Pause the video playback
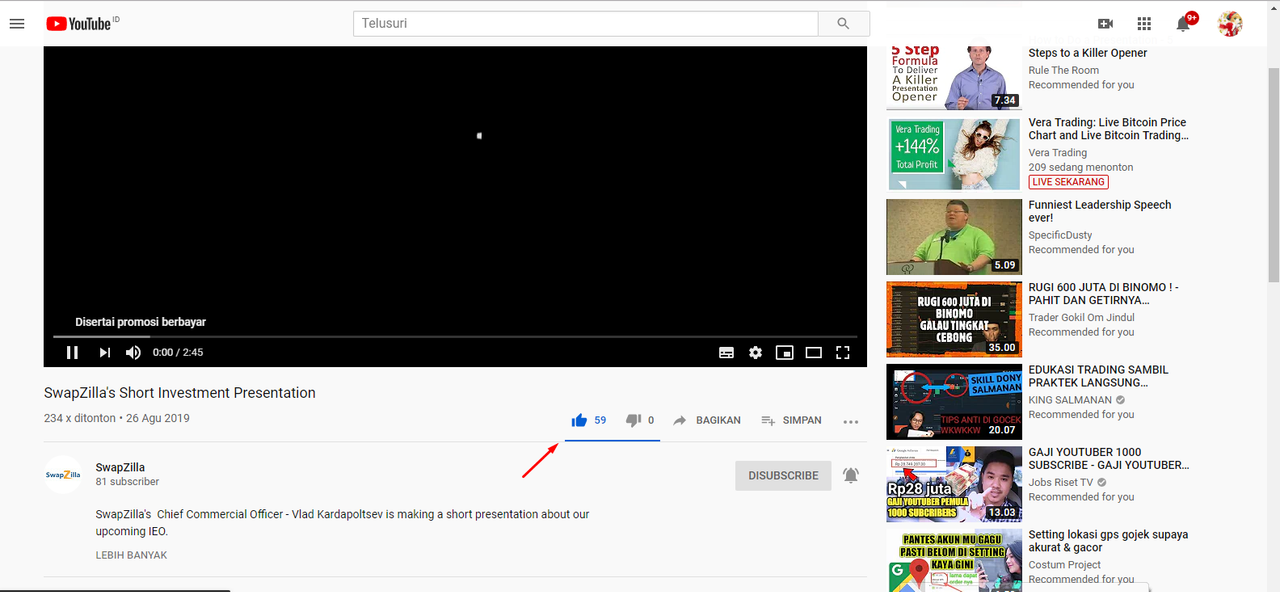Screen dimensions: 1280x592 click(72, 352)
